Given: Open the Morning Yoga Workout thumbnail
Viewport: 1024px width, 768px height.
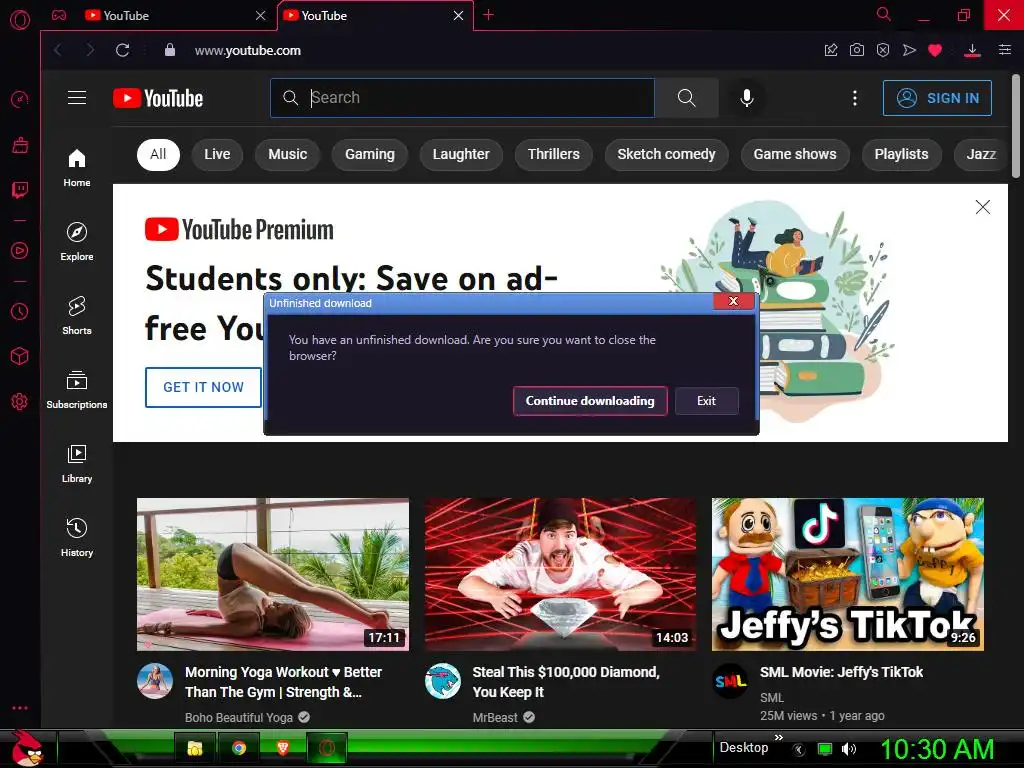Looking at the screenshot, I should 273,575.
